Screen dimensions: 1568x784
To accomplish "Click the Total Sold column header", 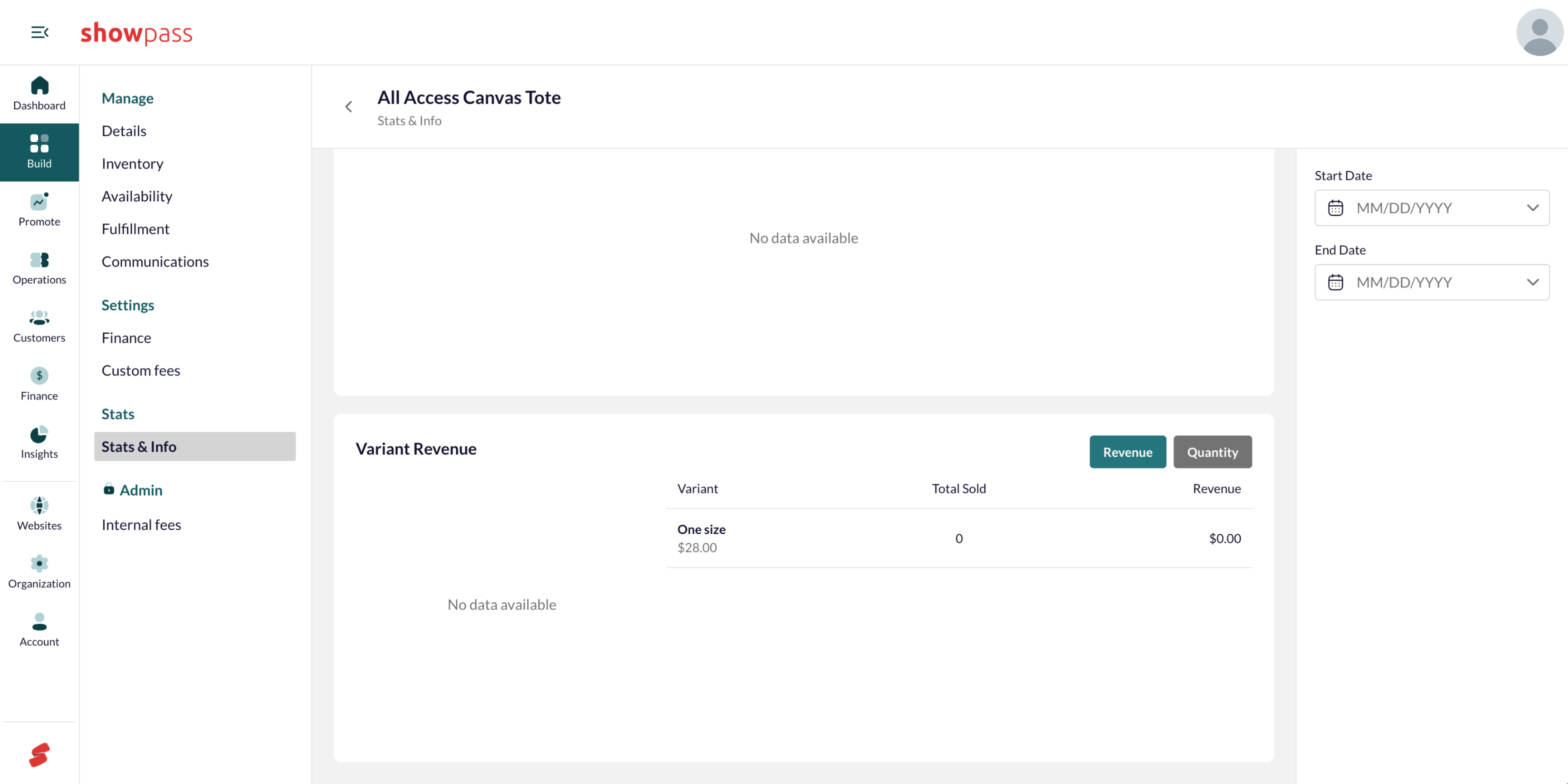I will coord(958,489).
